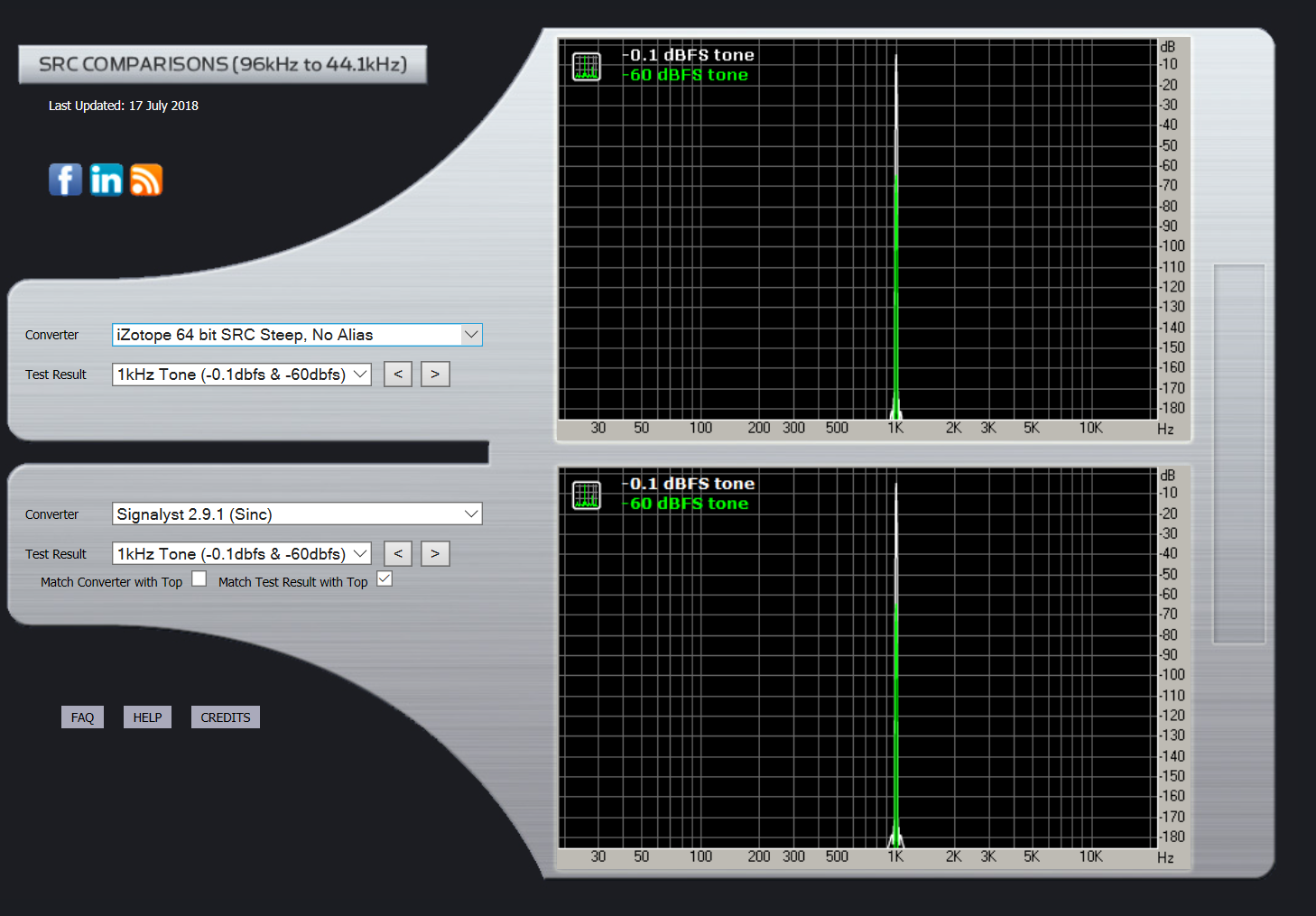Click the top spectrum graph image
The image size is (1316, 916).
[874, 239]
